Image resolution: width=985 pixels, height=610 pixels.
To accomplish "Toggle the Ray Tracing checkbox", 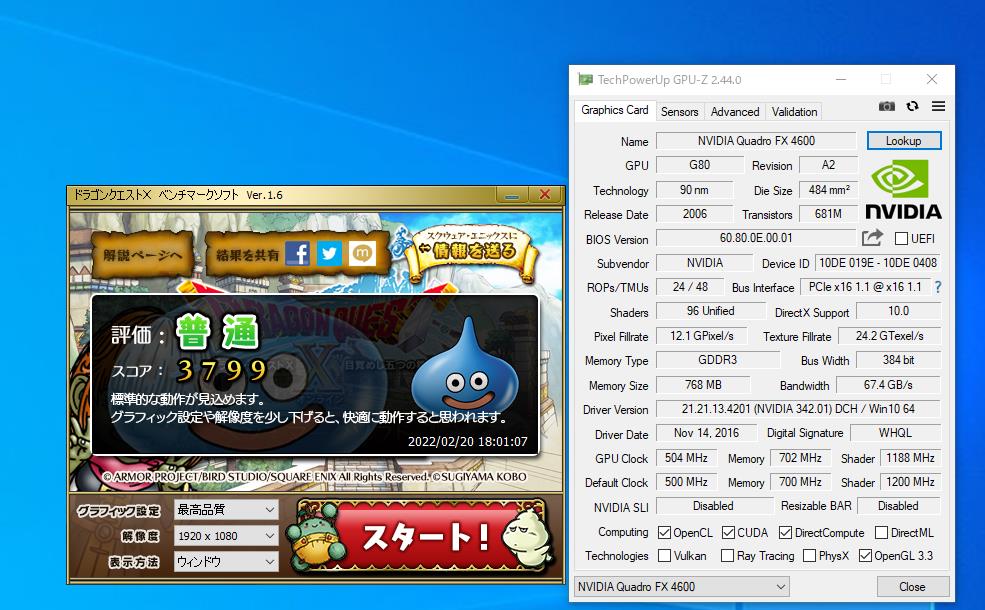I will [x=727, y=556].
